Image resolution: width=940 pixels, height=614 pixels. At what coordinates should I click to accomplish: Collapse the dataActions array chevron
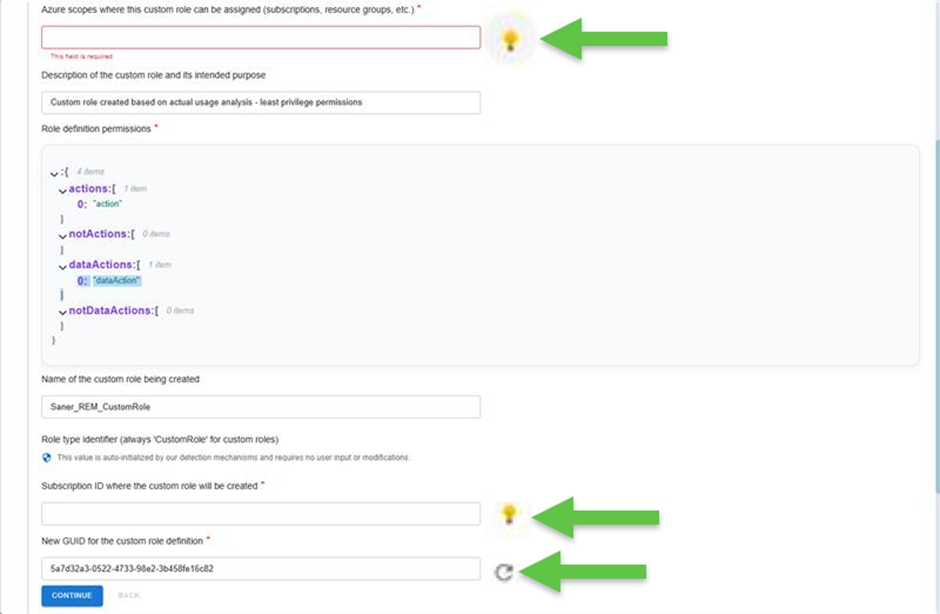(x=62, y=266)
